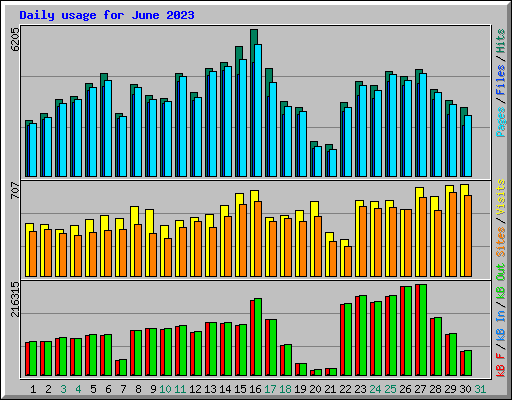Click green day label 25
Viewport: 512px width, 400px height.
(x=390, y=389)
